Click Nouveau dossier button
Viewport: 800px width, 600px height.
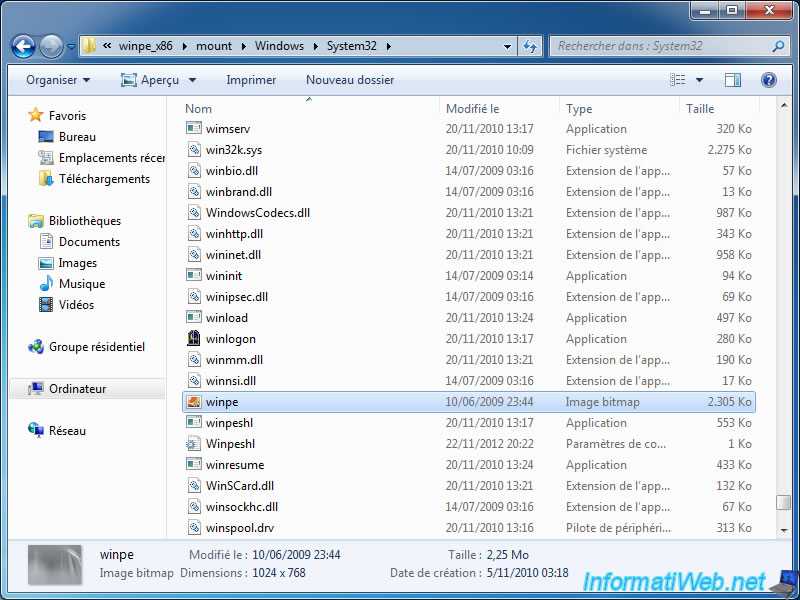pos(350,80)
